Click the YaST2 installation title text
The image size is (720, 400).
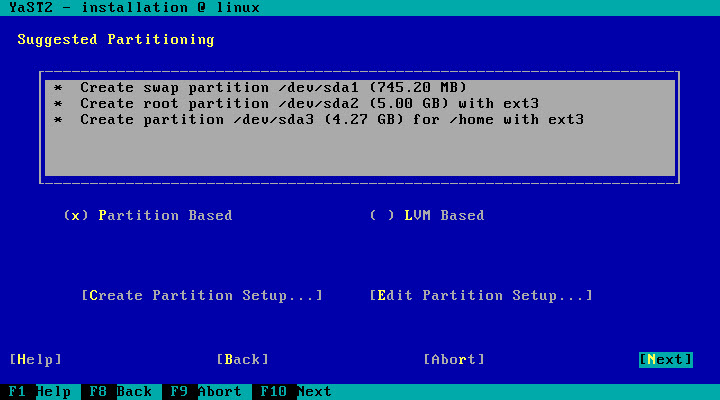[135, 8]
